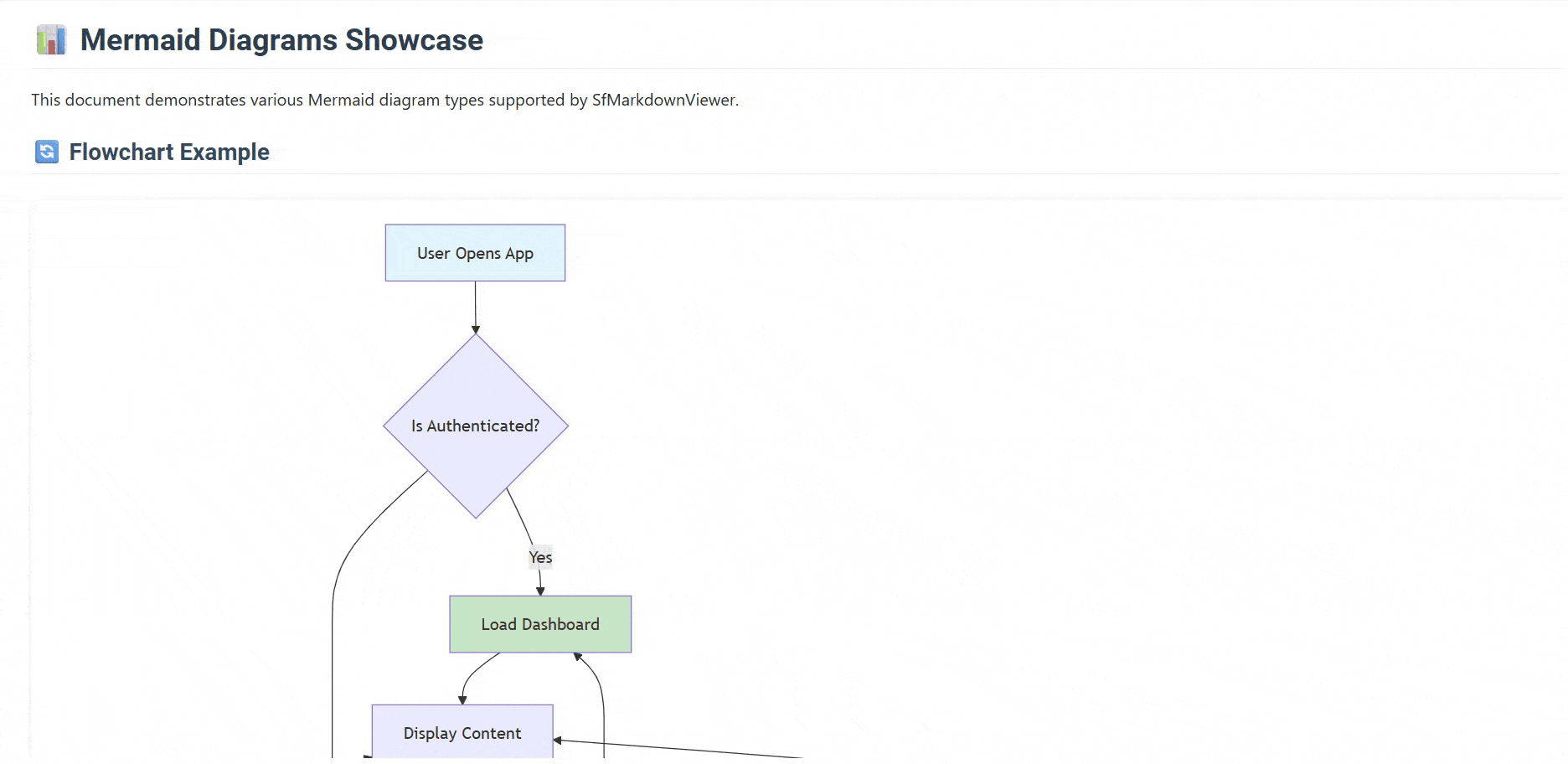Click the intro sentence about Mermaid diagram types

tap(384, 100)
